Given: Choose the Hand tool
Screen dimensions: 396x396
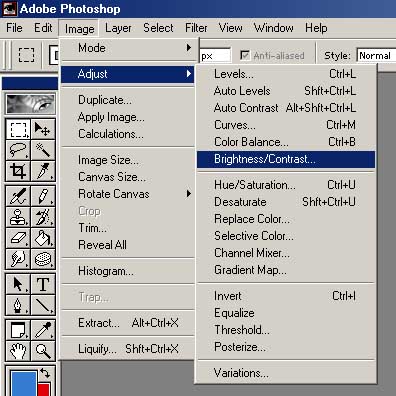Looking at the screenshot, I should (18, 351).
